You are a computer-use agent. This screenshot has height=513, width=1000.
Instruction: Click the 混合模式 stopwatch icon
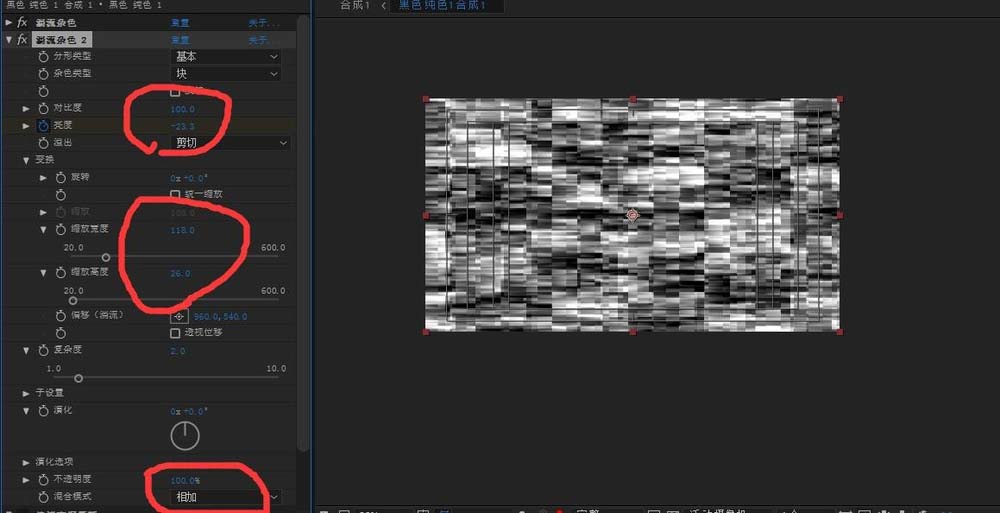click(43, 497)
